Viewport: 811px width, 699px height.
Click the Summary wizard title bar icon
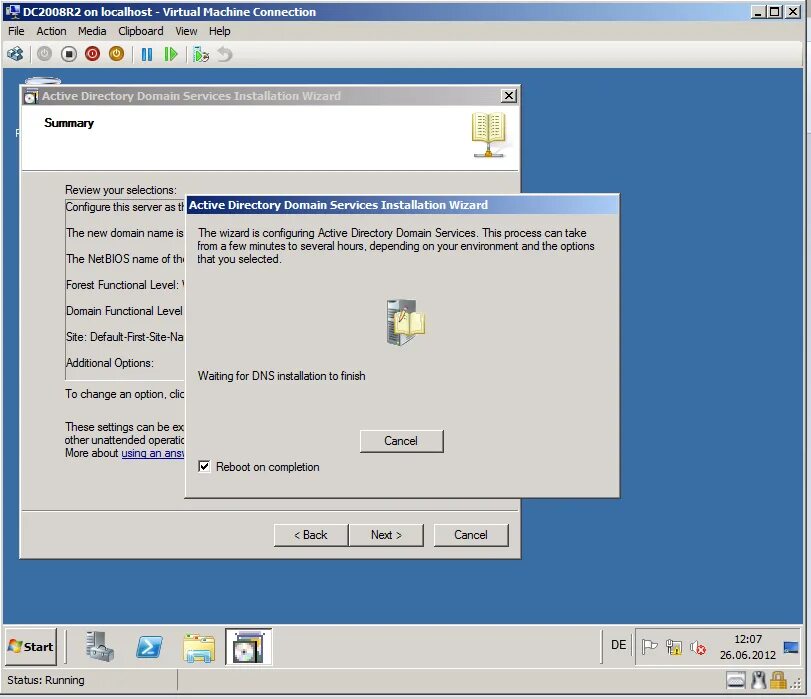click(31, 96)
